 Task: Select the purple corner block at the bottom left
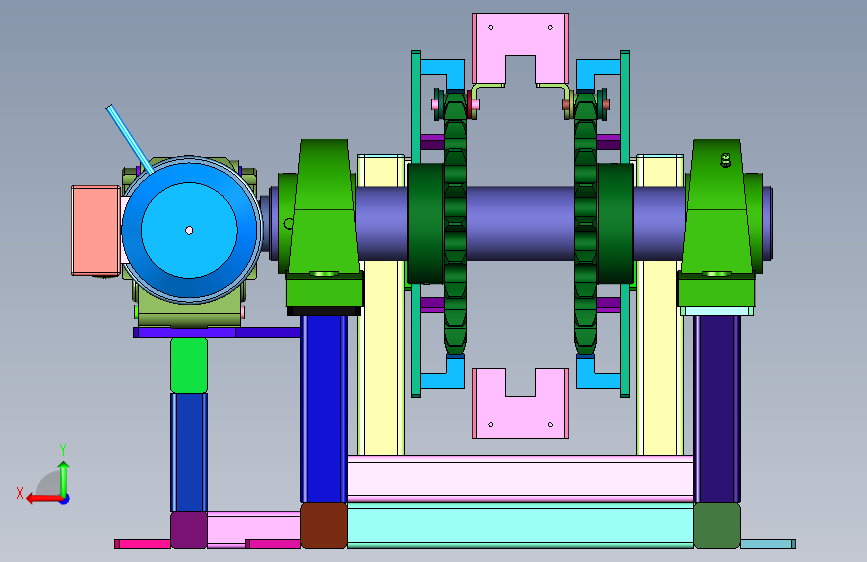pyautogui.click(x=189, y=530)
